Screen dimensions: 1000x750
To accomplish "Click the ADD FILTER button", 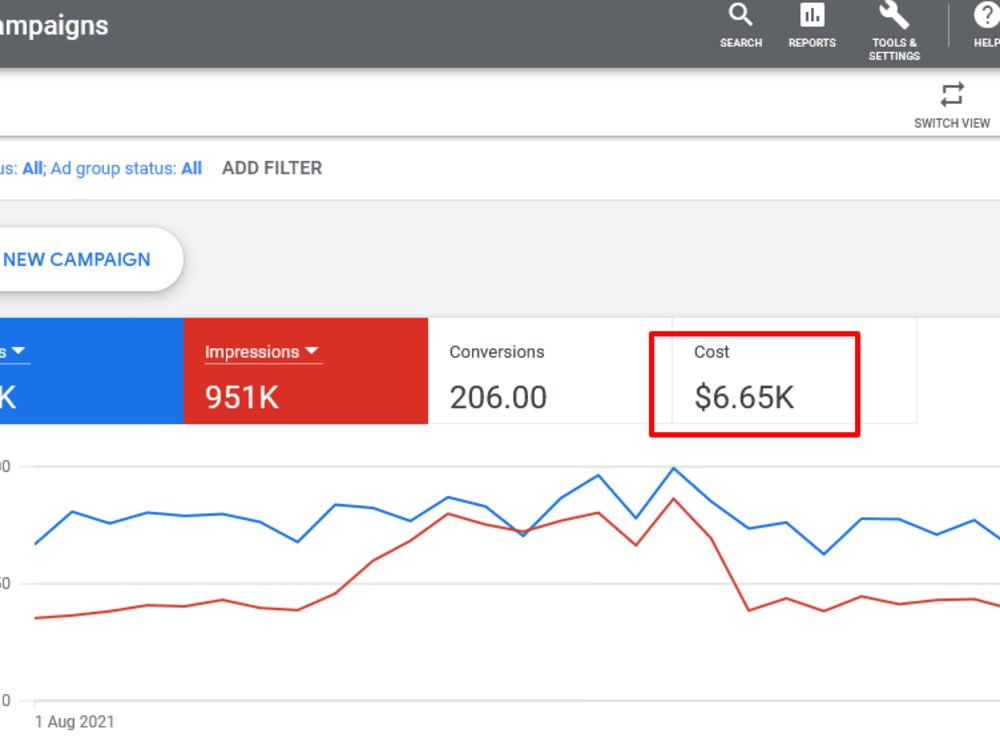I will pos(272,168).
